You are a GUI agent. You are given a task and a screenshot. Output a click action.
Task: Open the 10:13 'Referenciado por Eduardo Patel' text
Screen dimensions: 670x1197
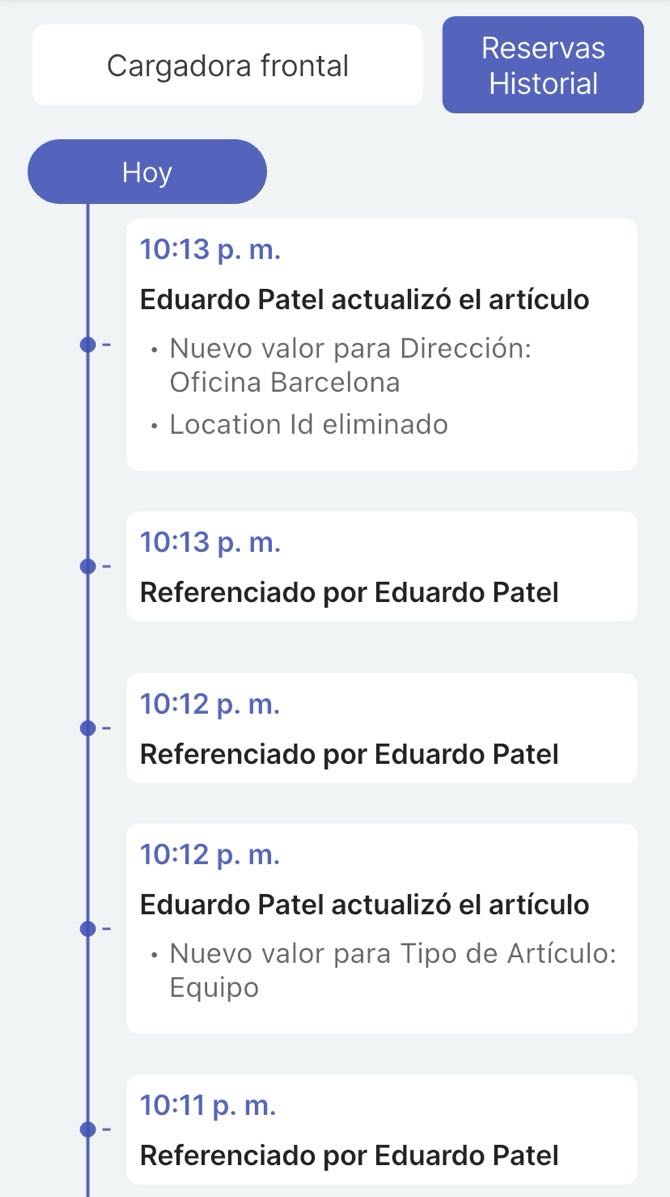click(x=349, y=592)
